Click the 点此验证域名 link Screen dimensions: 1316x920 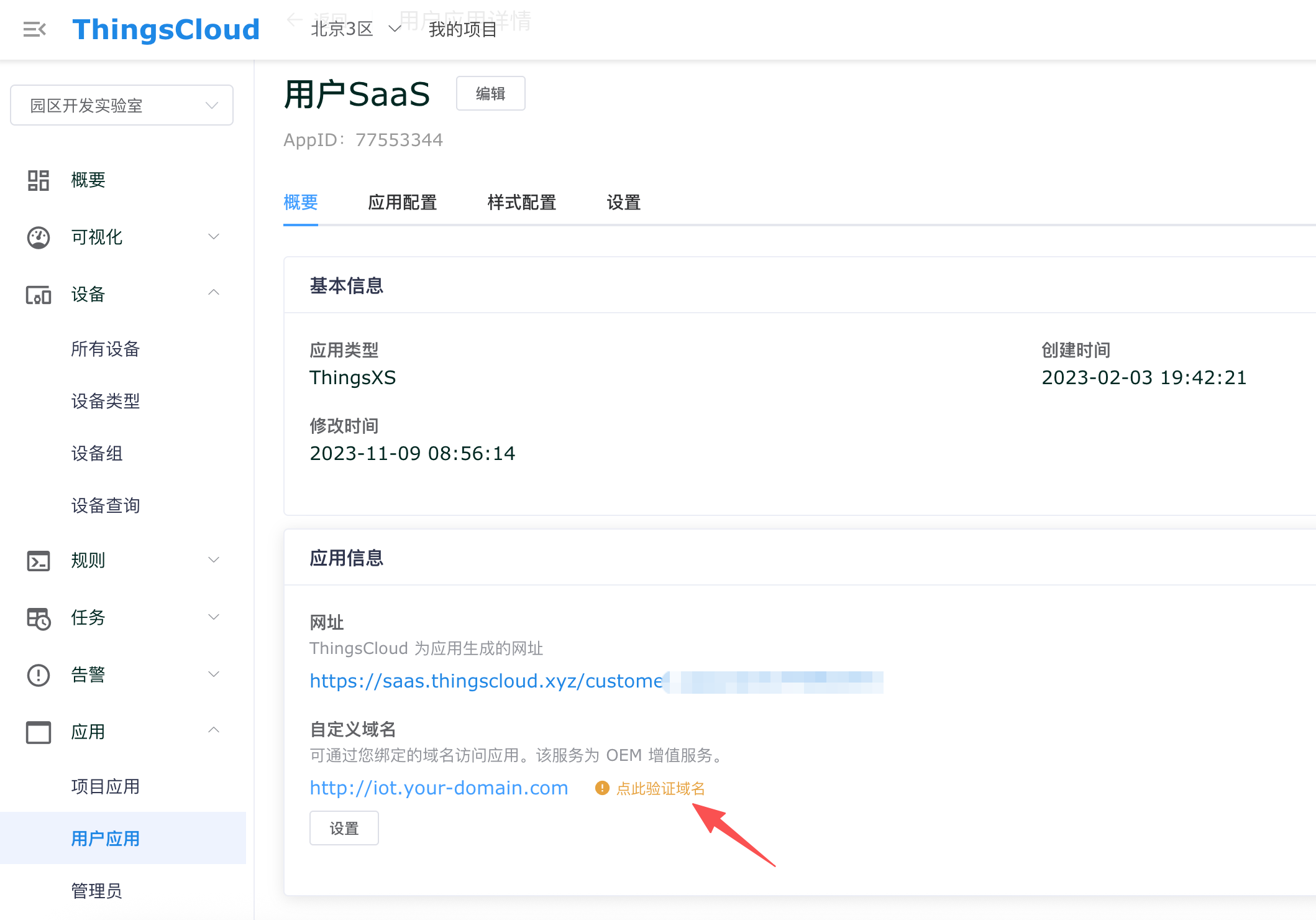pyautogui.click(x=660, y=789)
